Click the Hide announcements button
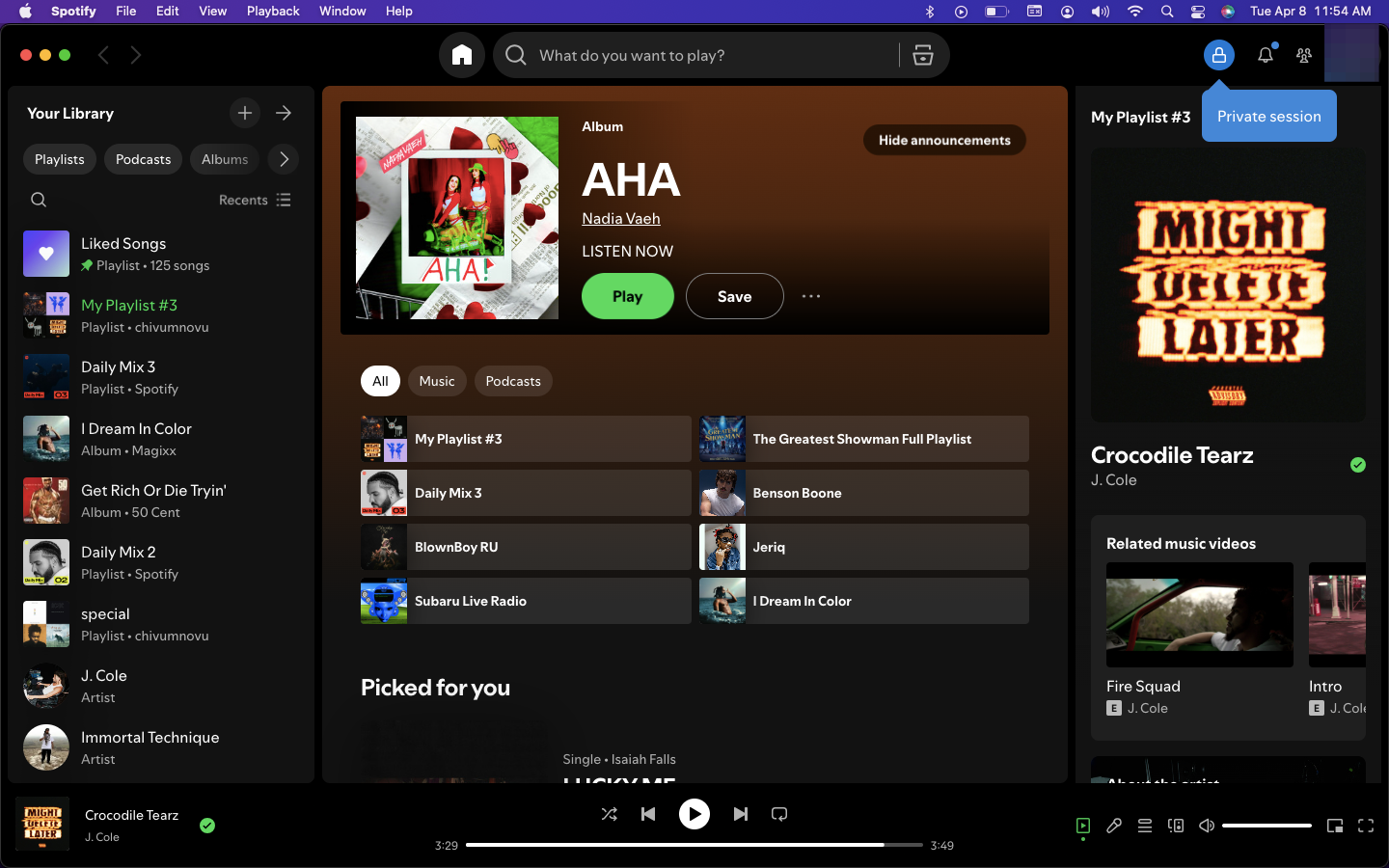 click(944, 140)
